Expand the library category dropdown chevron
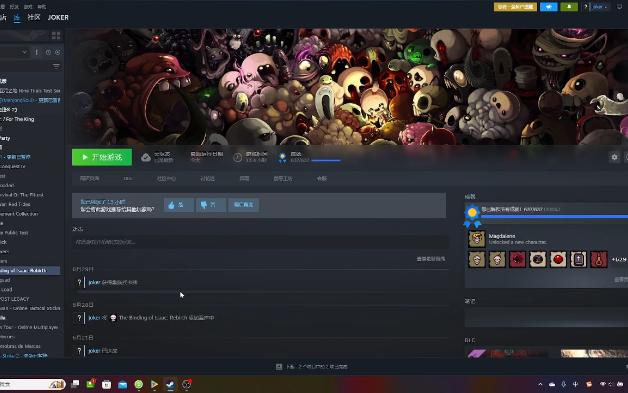 (24, 52)
